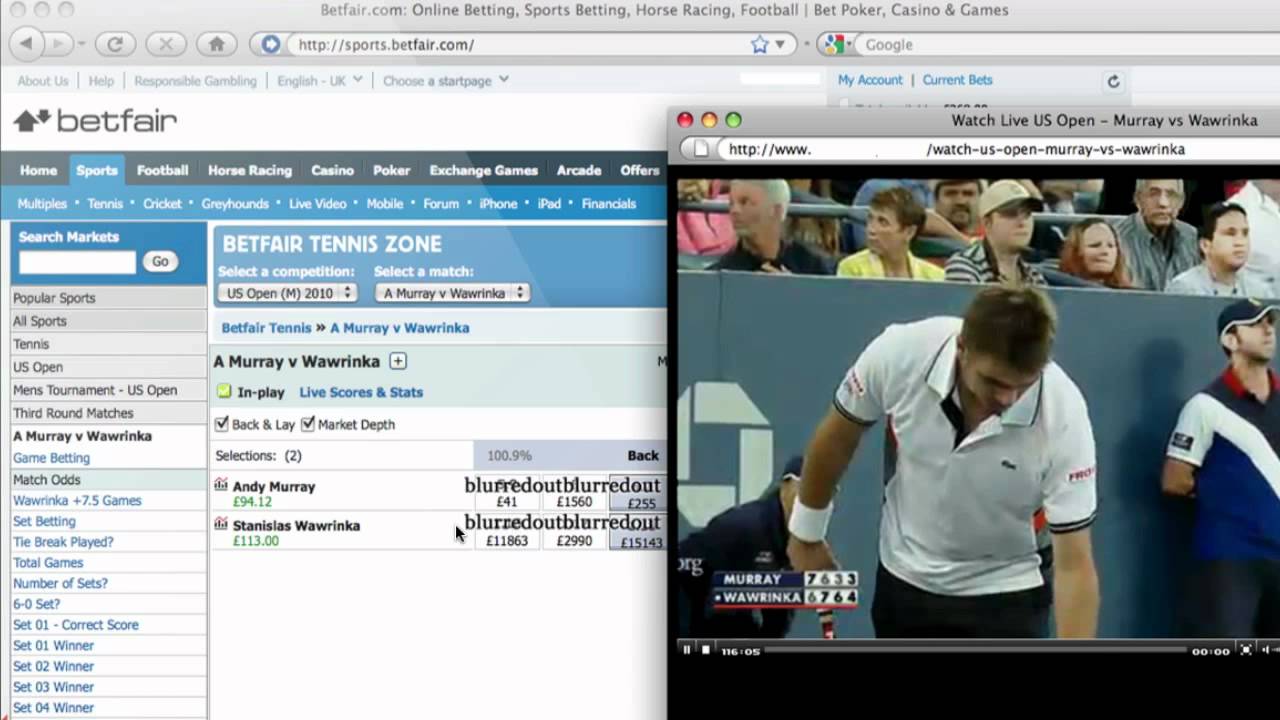Open the bookmark star dropdown arrow
This screenshot has height=720, width=1280.
[780, 44]
